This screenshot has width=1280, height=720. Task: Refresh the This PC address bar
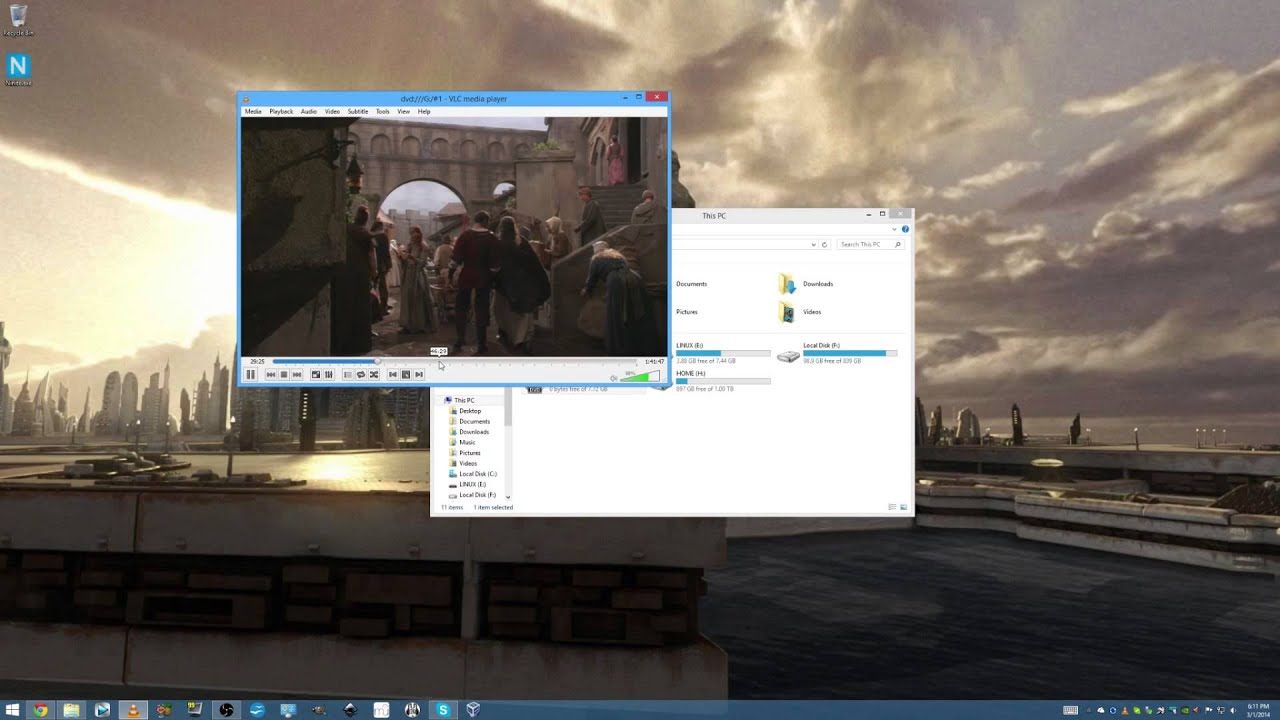tap(824, 244)
